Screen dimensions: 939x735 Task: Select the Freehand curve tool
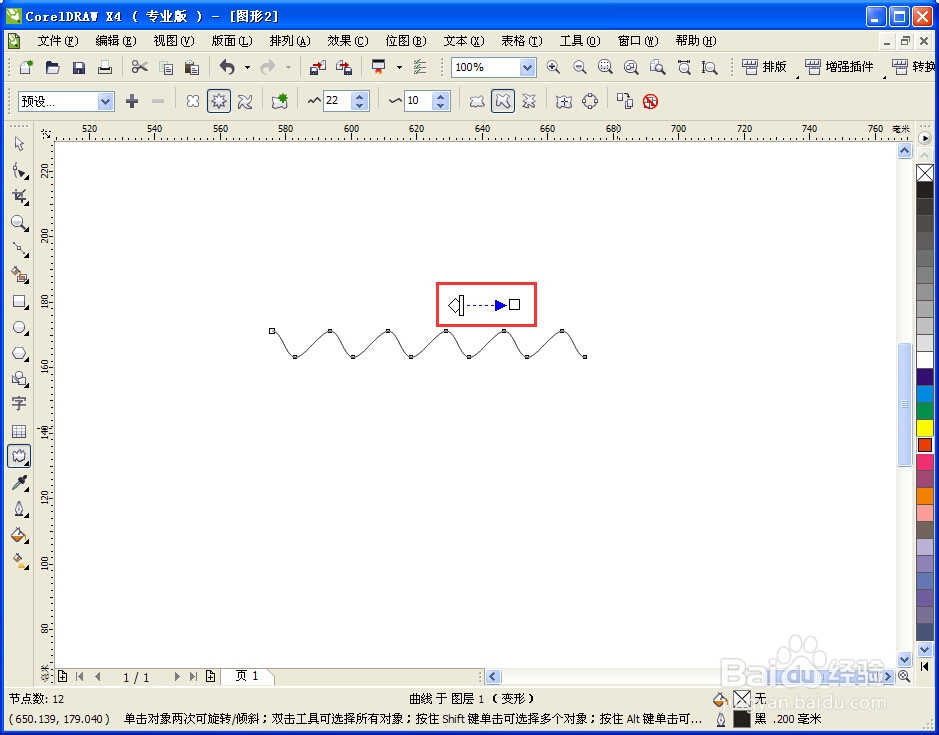tap(19, 249)
